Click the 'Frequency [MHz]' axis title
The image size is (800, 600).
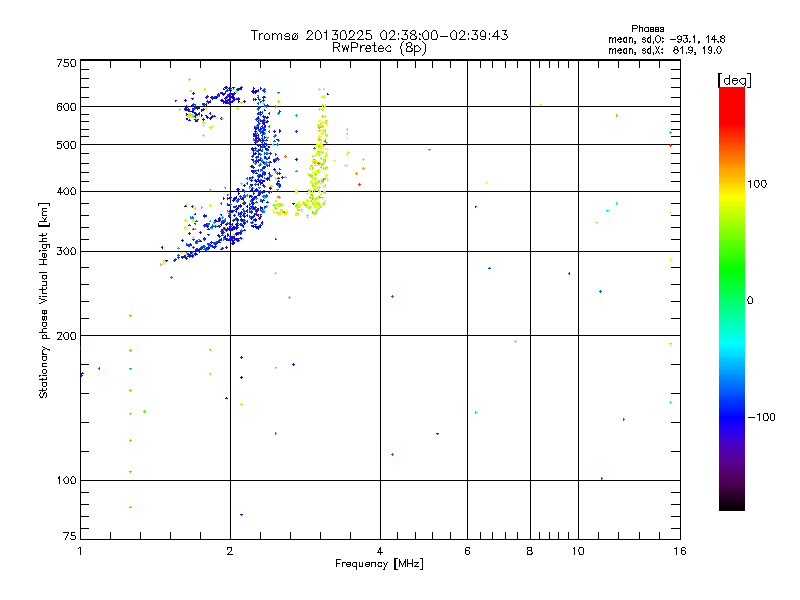pyautogui.click(x=379, y=564)
